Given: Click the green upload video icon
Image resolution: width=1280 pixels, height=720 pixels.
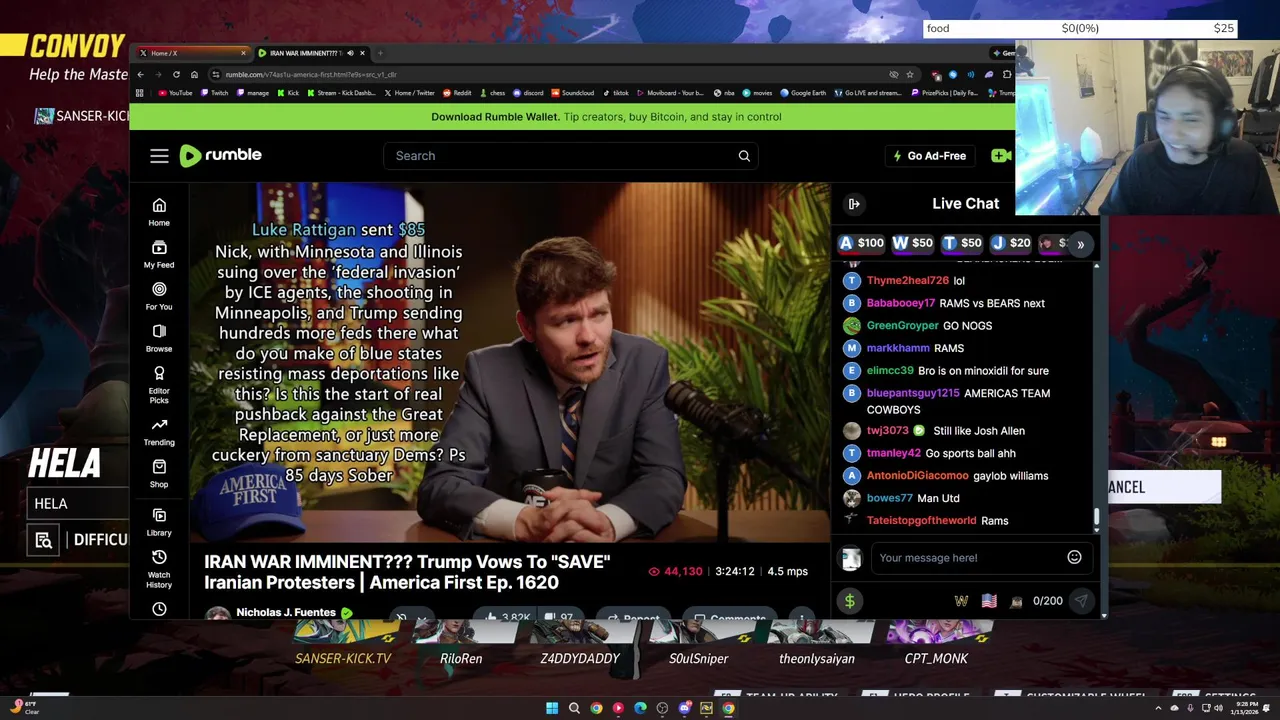Looking at the screenshot, I should coord(1001,156).
